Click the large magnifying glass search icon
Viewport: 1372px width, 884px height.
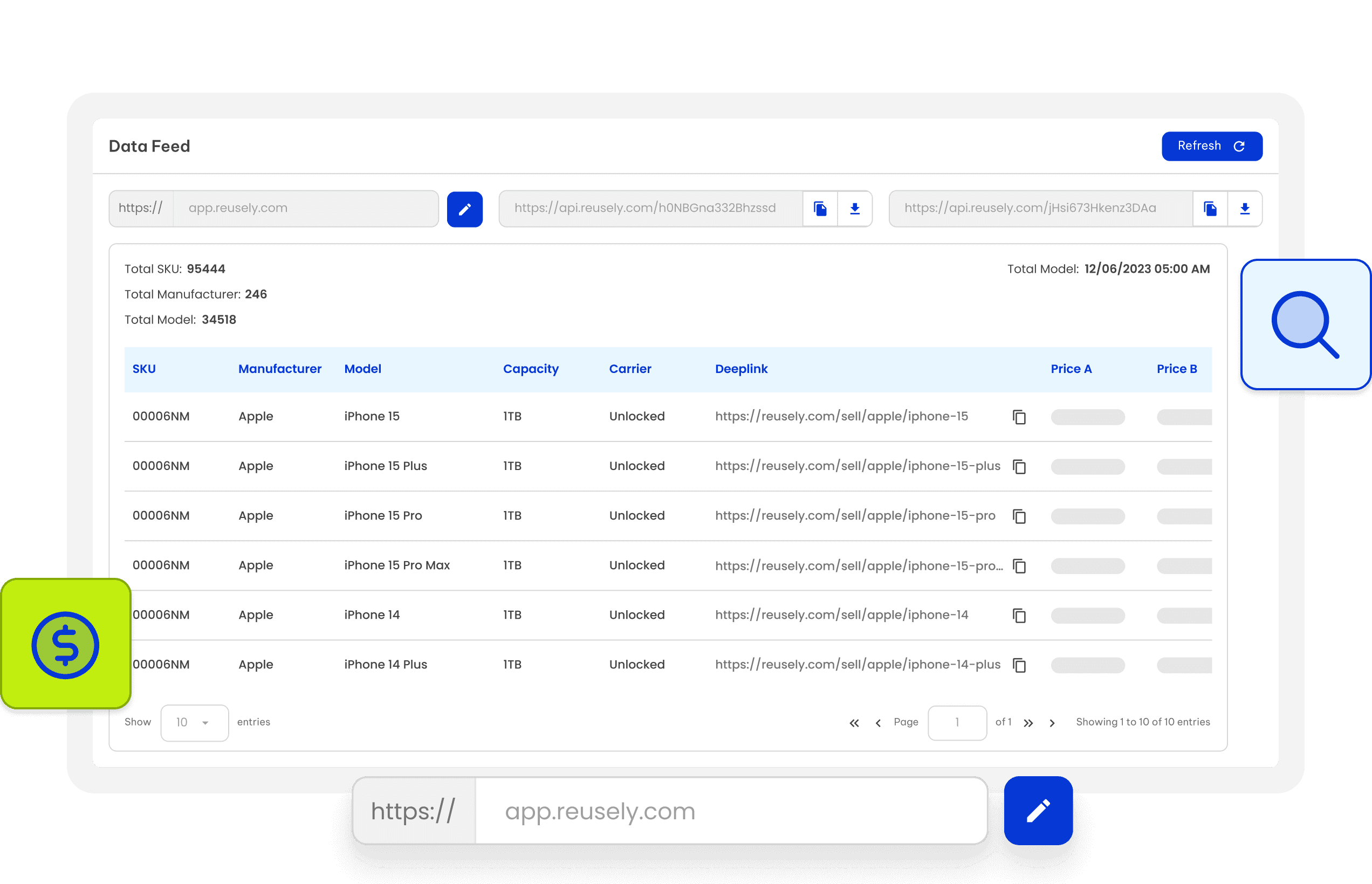coord(1305,325)
